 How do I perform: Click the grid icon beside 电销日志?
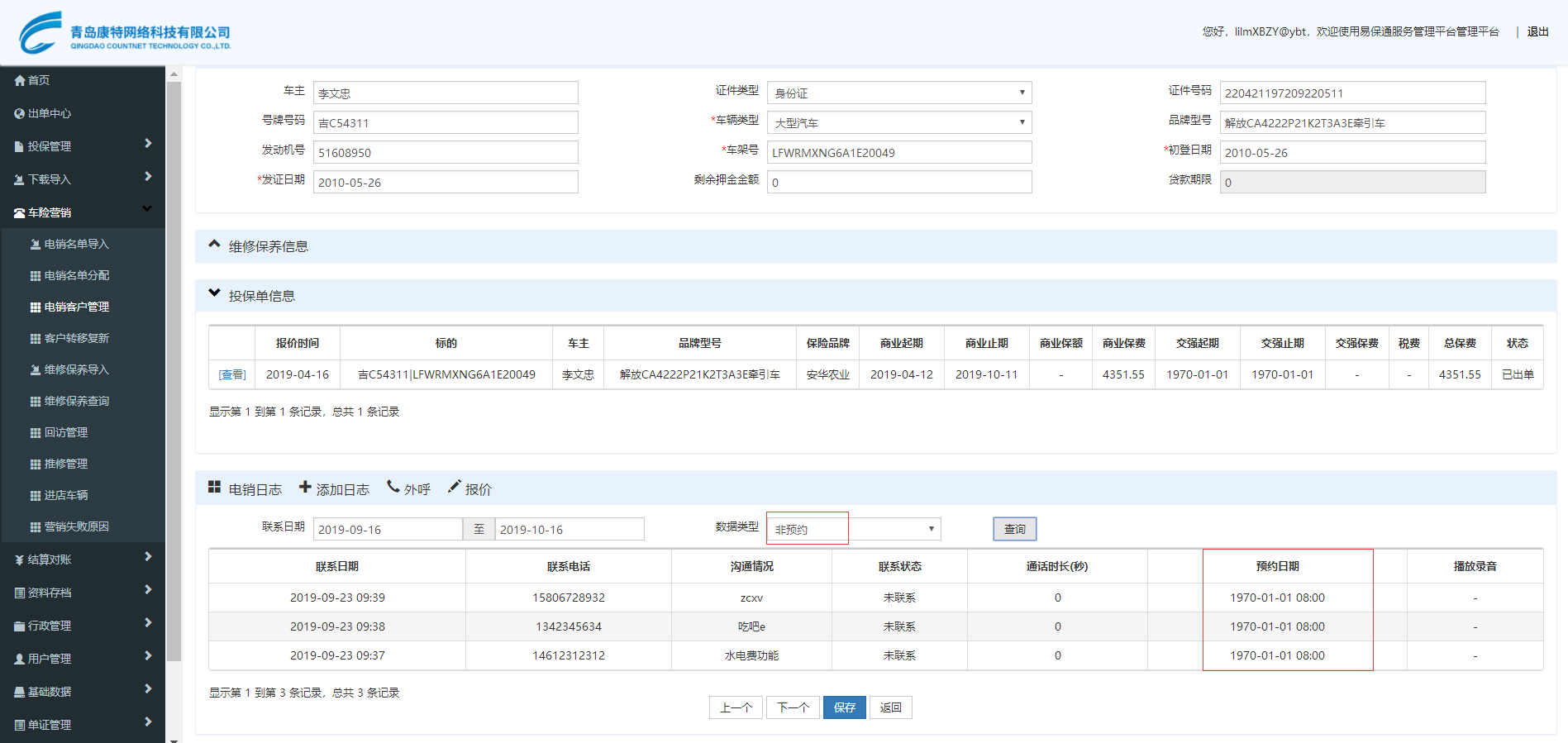214,487
